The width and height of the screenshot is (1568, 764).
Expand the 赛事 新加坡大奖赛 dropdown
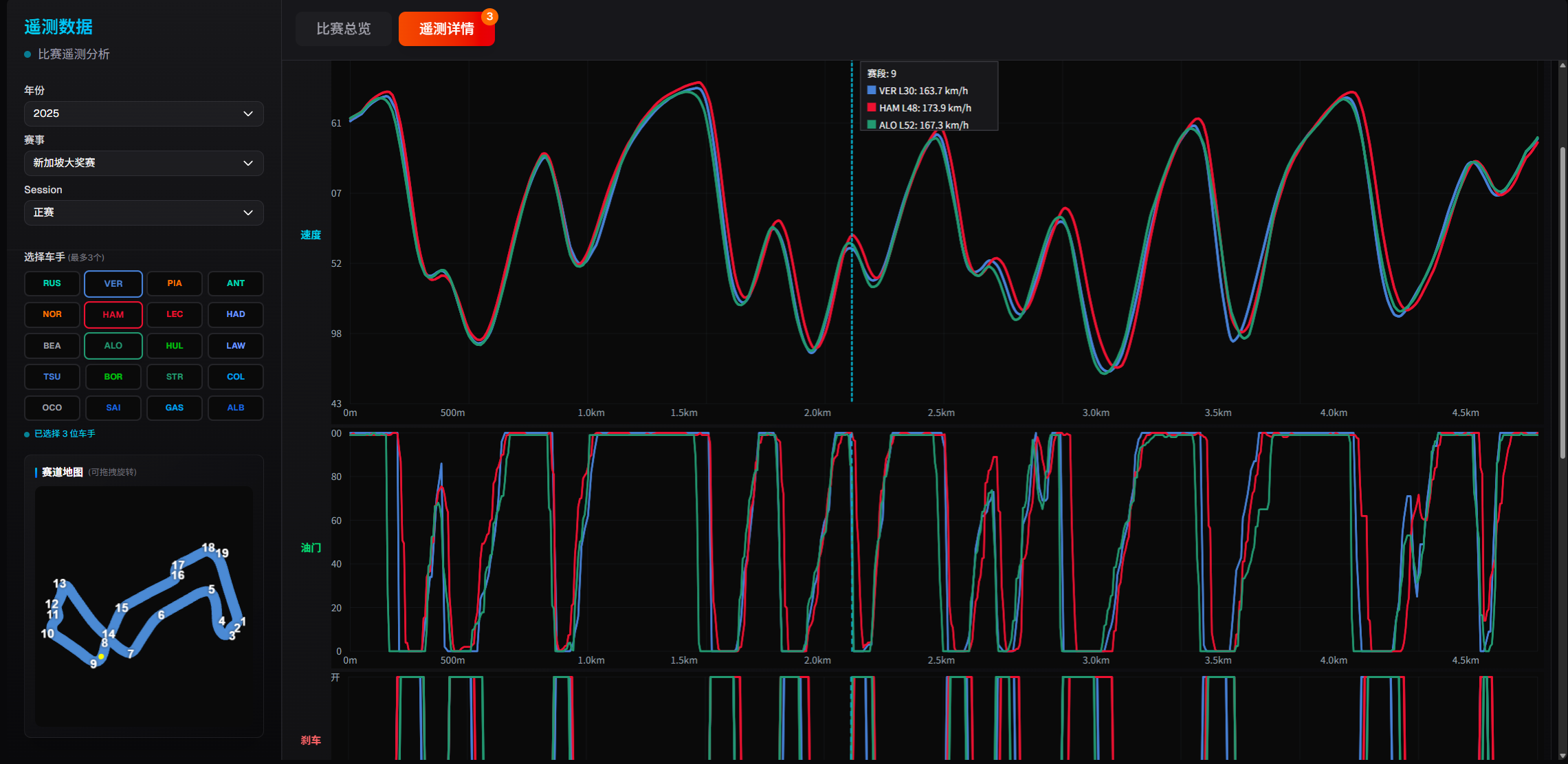(143, 163)
